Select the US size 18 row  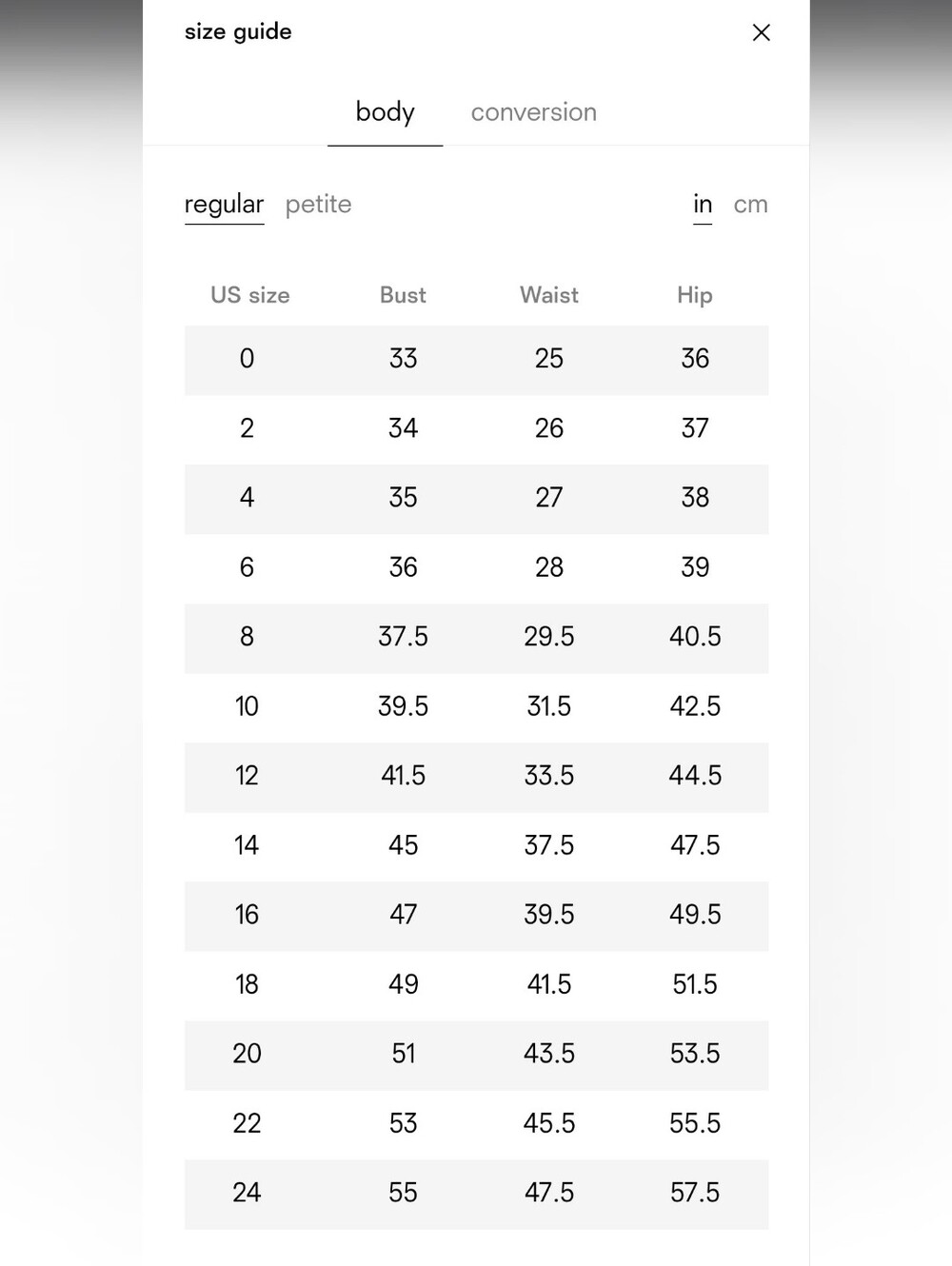(x=476, y=985)
